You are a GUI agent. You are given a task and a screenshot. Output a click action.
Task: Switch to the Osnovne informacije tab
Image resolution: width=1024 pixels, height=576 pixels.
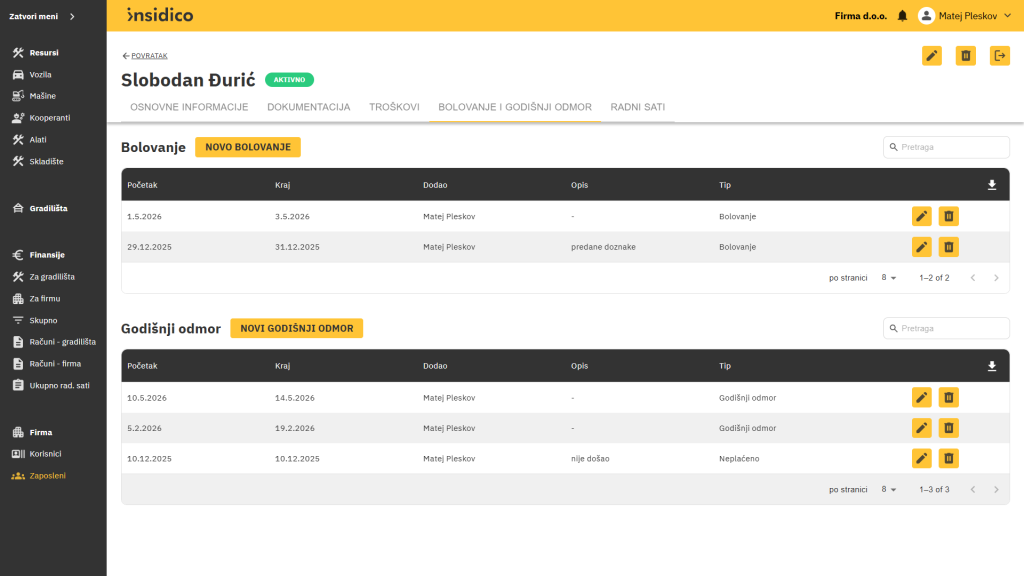coord(189,107)
